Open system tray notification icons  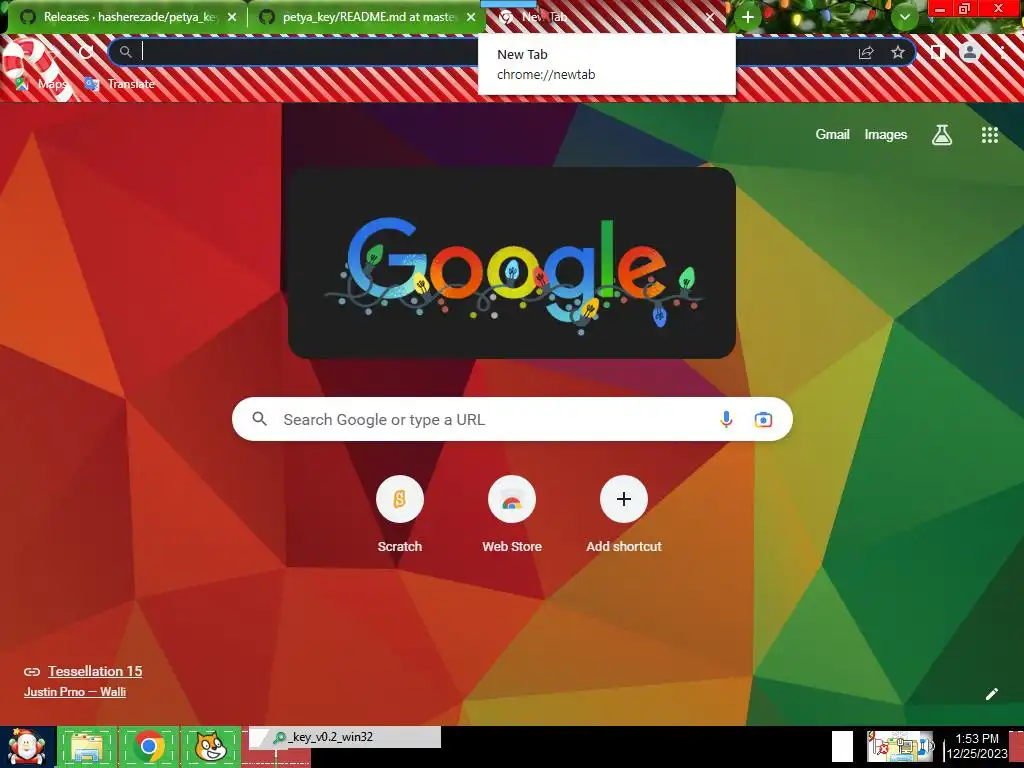899,746
